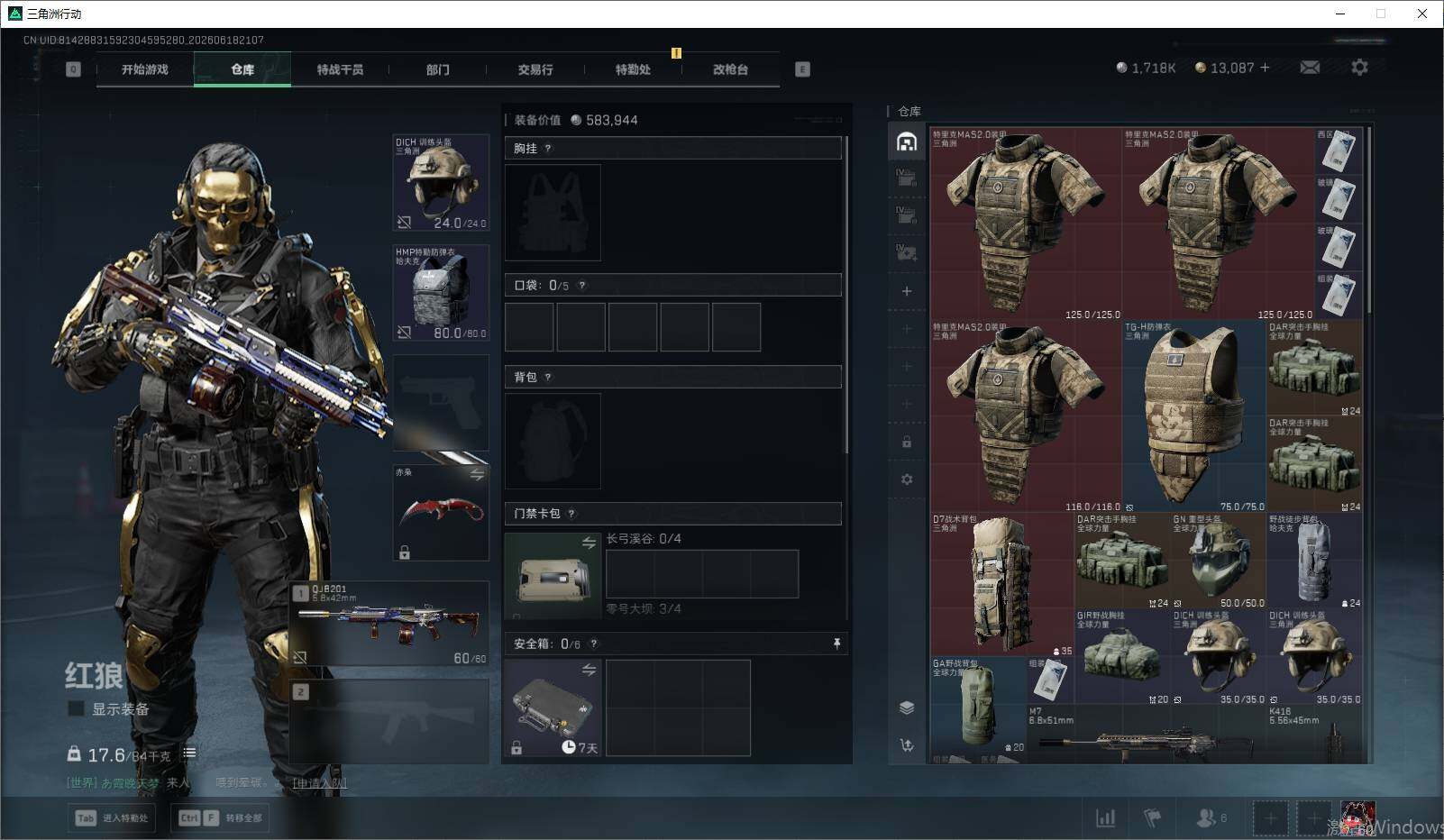Click the 转移全部 Ctrl F button
The height and width of the screenshot is (840, 1444).
tap(221, 818)
